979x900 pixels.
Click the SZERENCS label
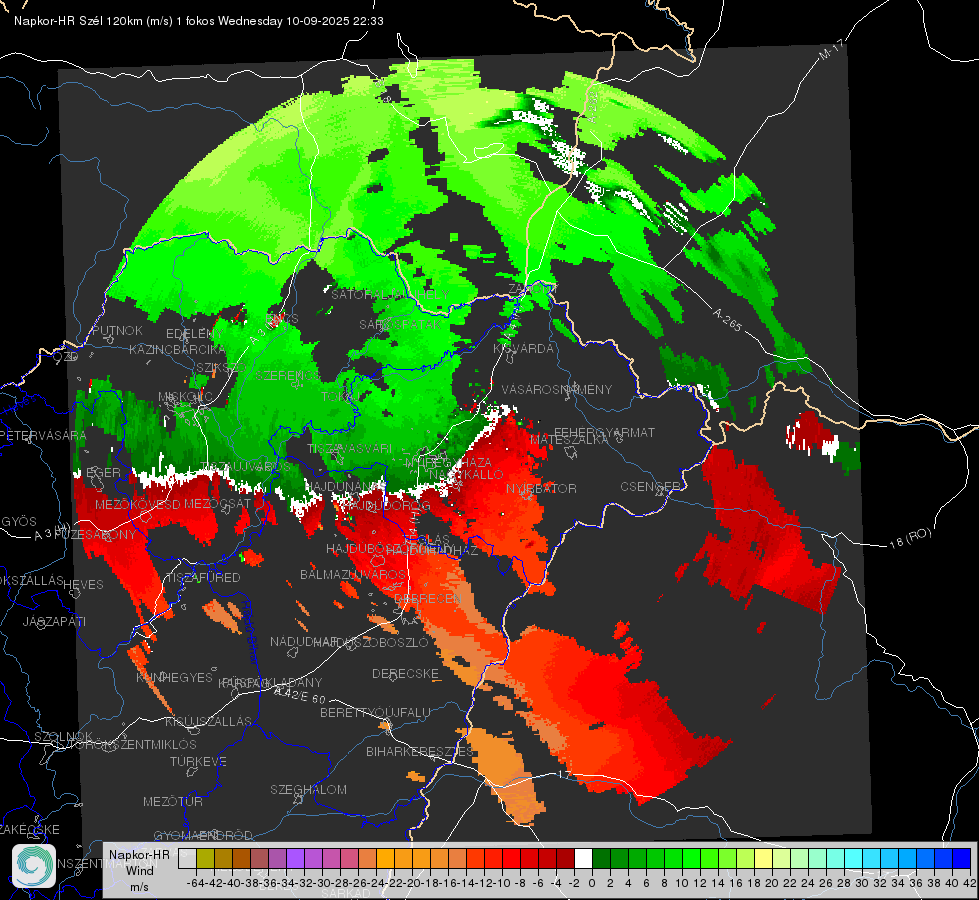287,375
